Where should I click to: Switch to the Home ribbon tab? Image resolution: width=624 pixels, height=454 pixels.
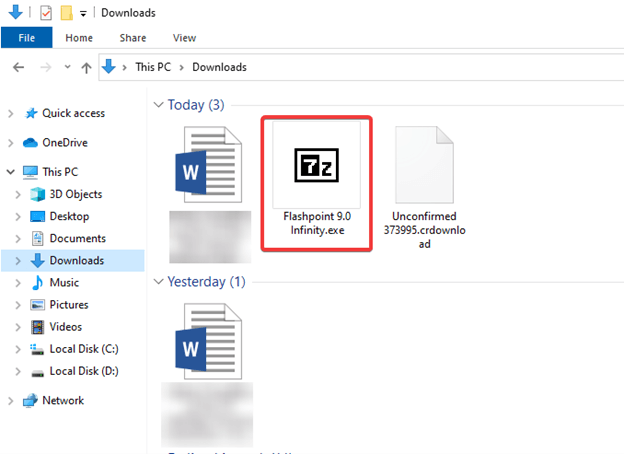click(x=79, y=38)
